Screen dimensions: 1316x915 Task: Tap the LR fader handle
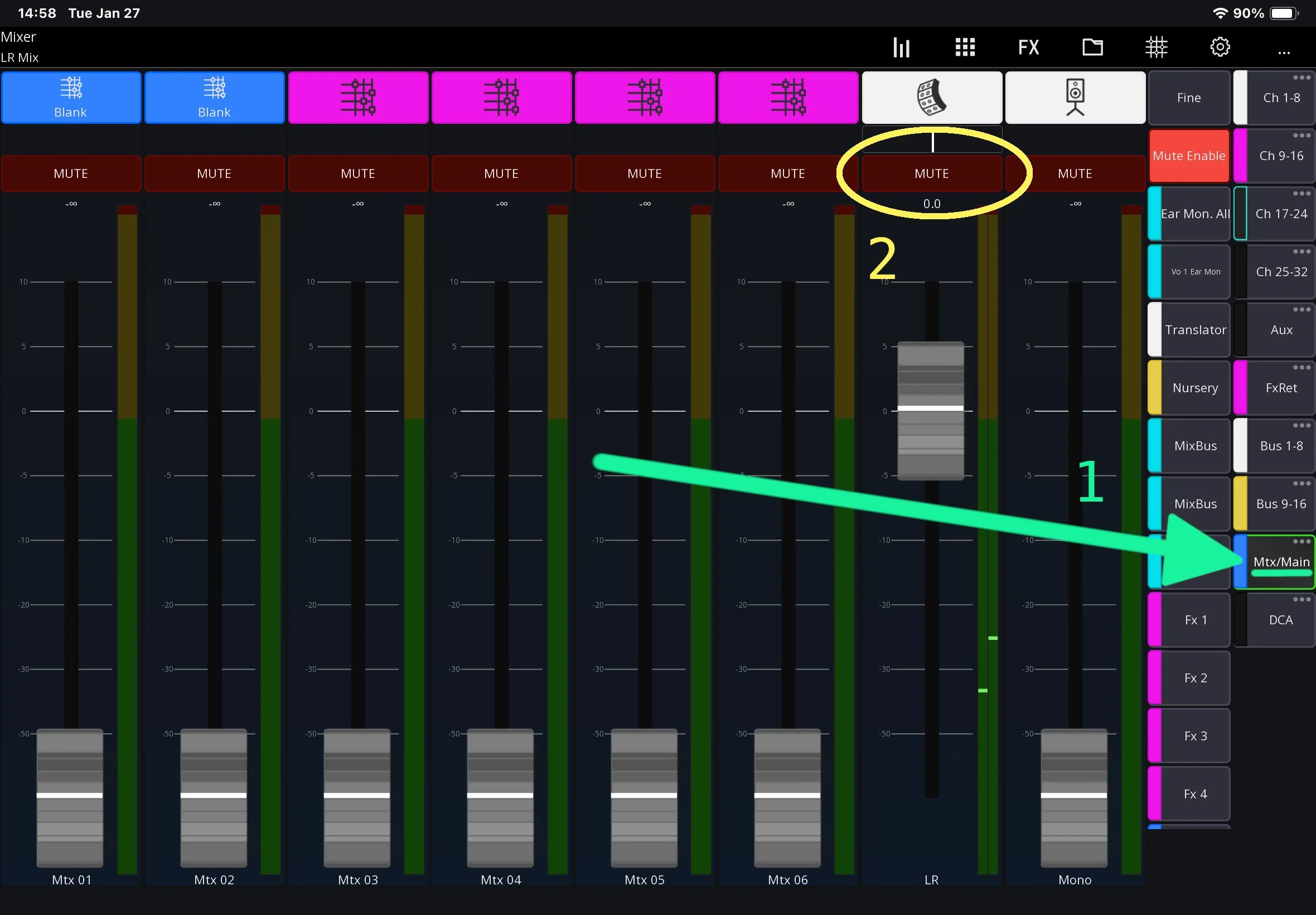point(931,410)
